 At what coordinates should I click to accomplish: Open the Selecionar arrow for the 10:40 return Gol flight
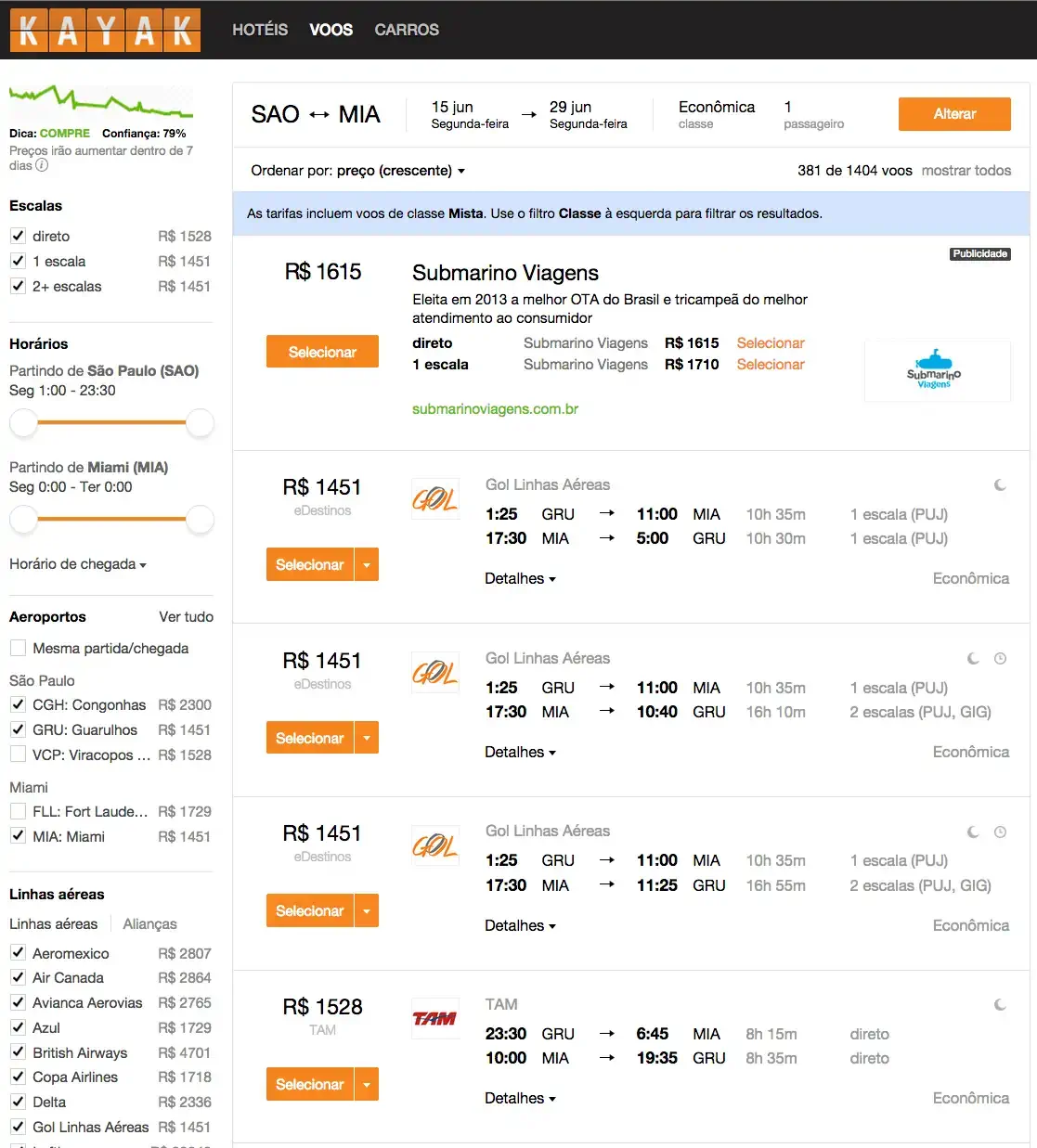click(x=367, y=738)
